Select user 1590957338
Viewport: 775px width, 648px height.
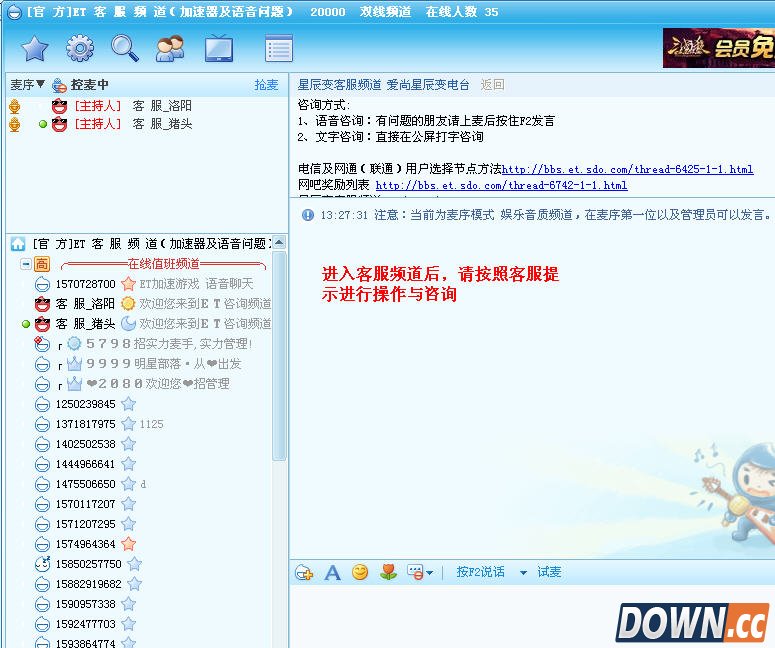[x=85, y=604]
